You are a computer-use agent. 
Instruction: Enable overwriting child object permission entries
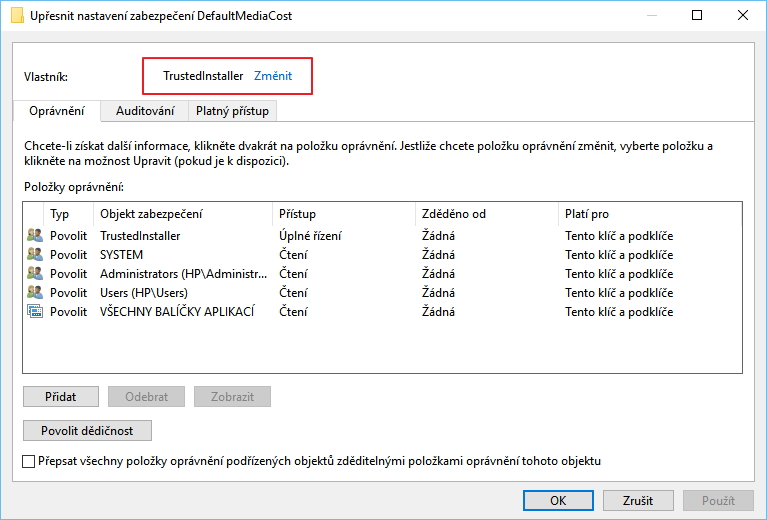pyautogui.click(x=28, y=461)
